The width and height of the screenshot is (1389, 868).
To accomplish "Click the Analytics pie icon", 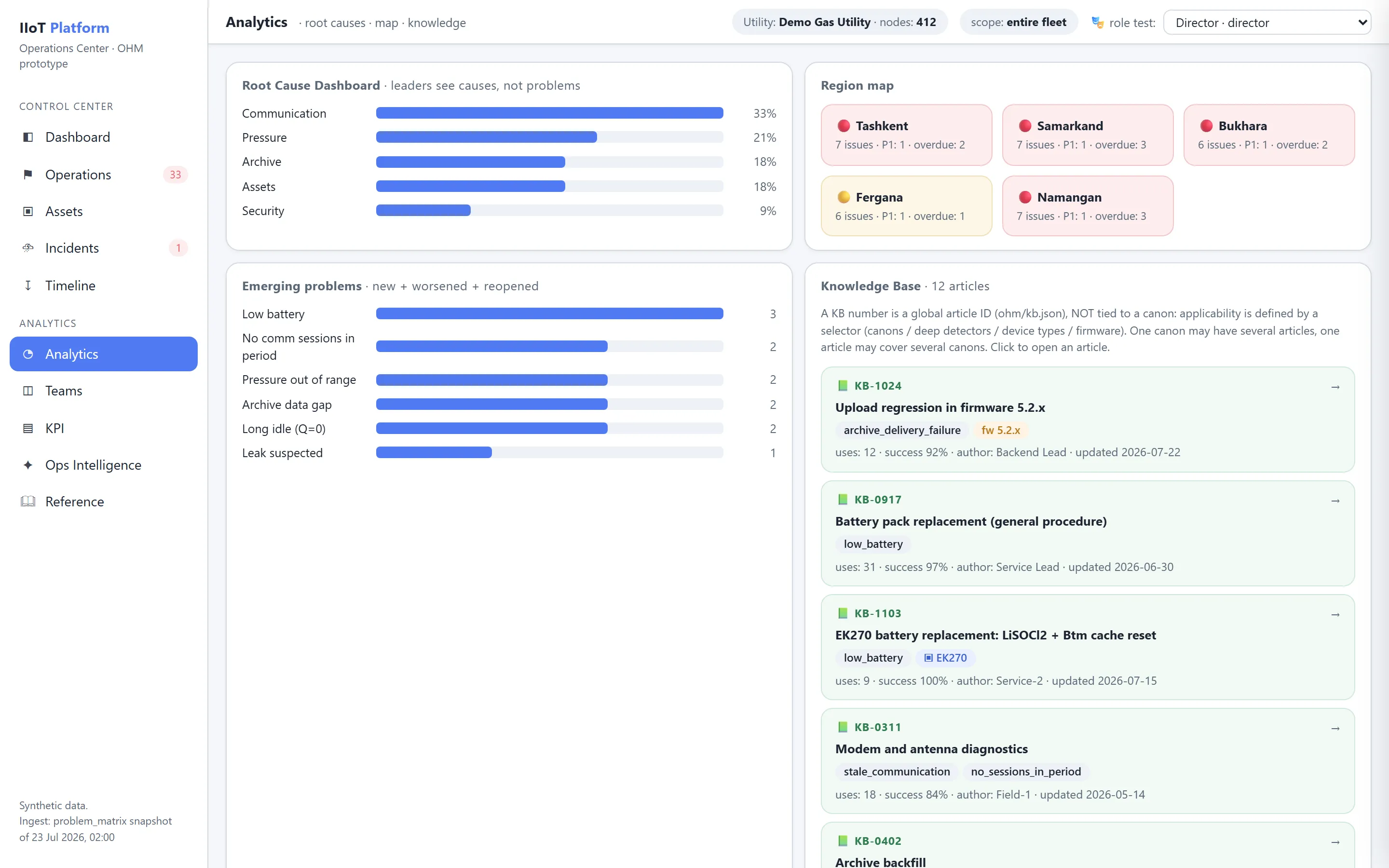I will click(x=27, y=354).
